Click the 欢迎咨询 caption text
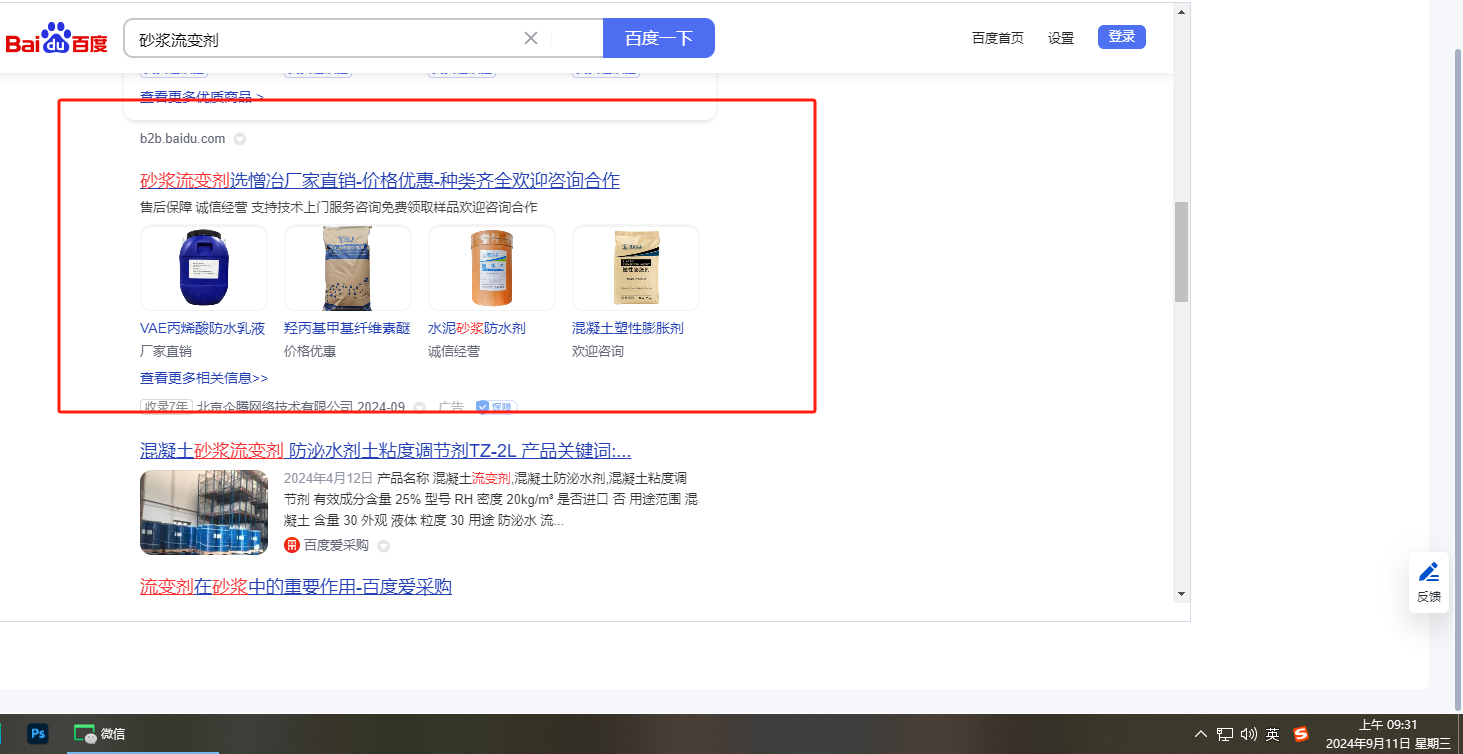 click(x=598, y=351)
